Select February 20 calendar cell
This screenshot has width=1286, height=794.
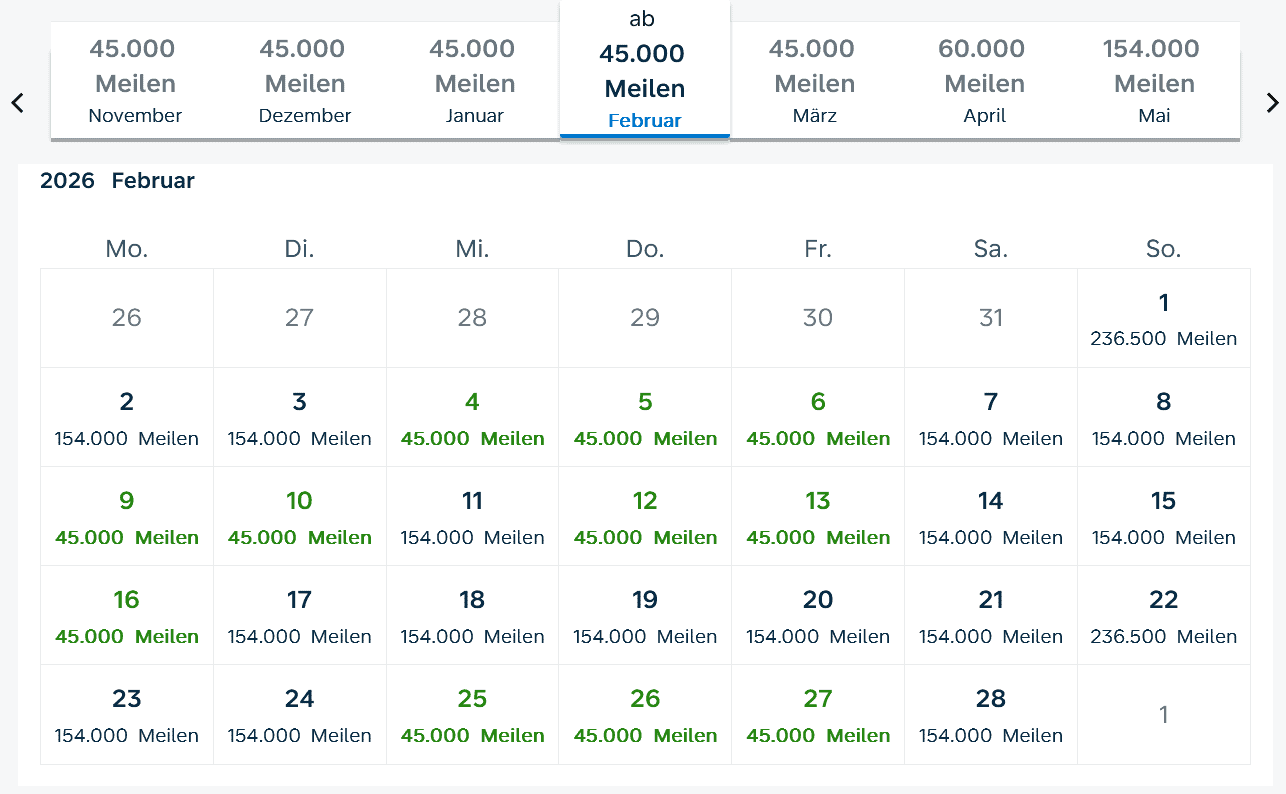click(817, 615)
